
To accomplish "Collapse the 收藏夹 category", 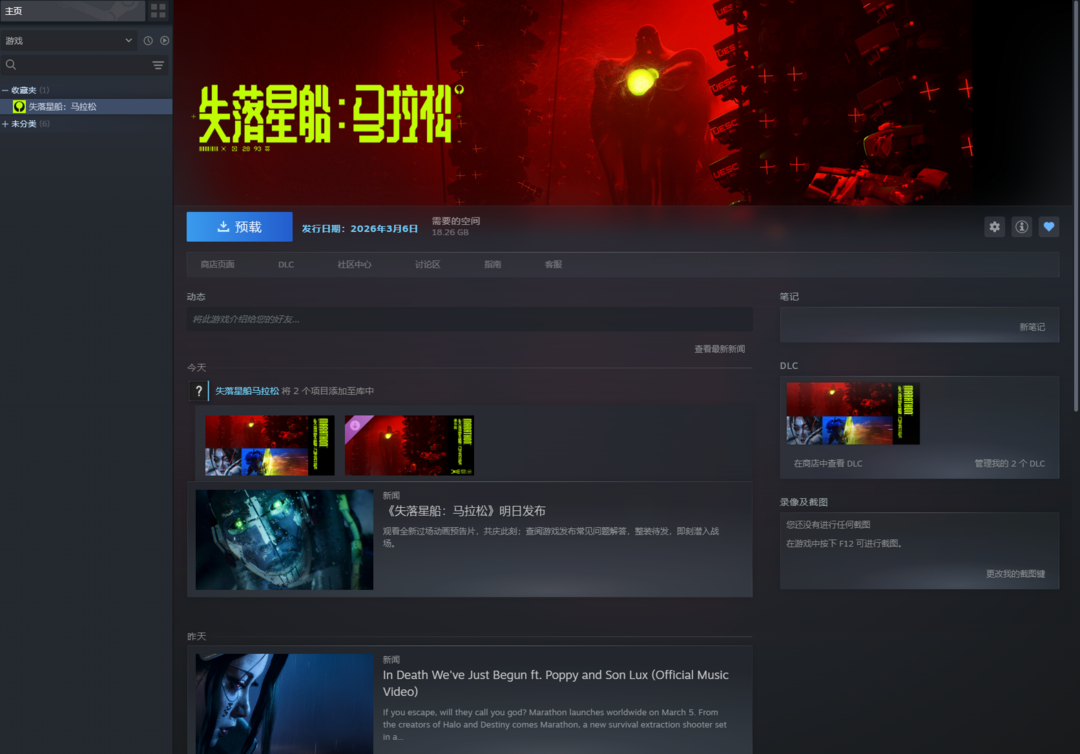I will tap(6, 90).
